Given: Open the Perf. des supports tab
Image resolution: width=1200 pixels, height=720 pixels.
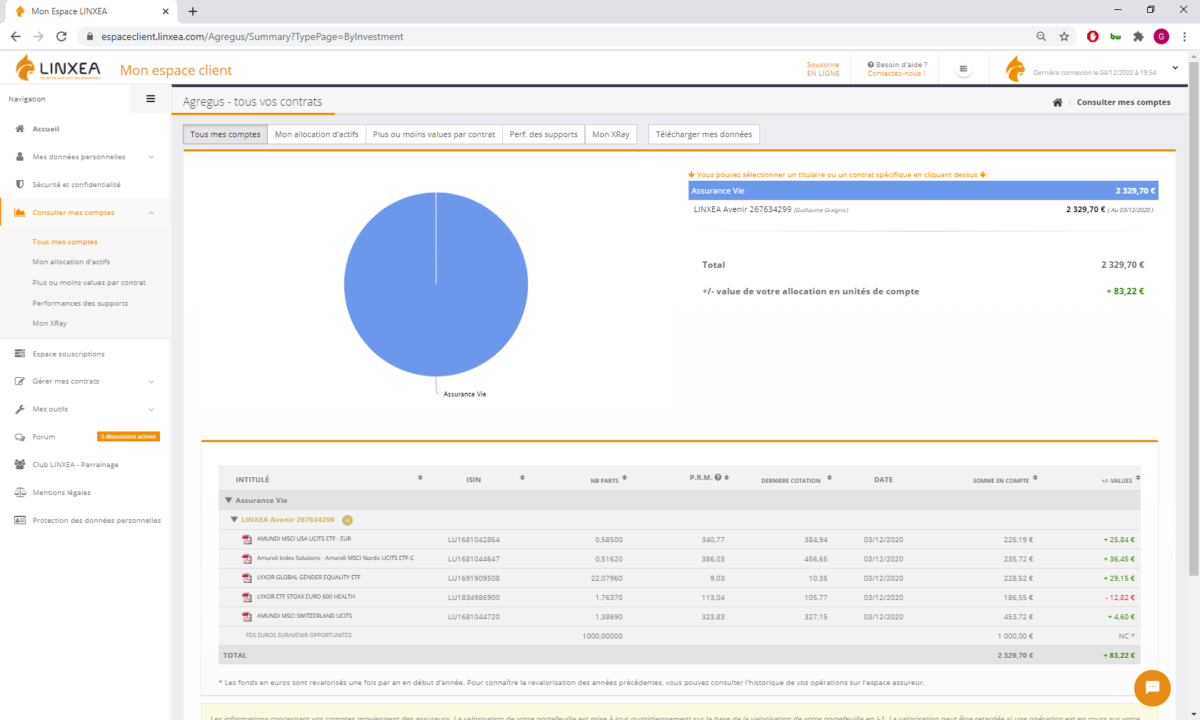Looking at the screenshot, I should click(x=543, y=134).
